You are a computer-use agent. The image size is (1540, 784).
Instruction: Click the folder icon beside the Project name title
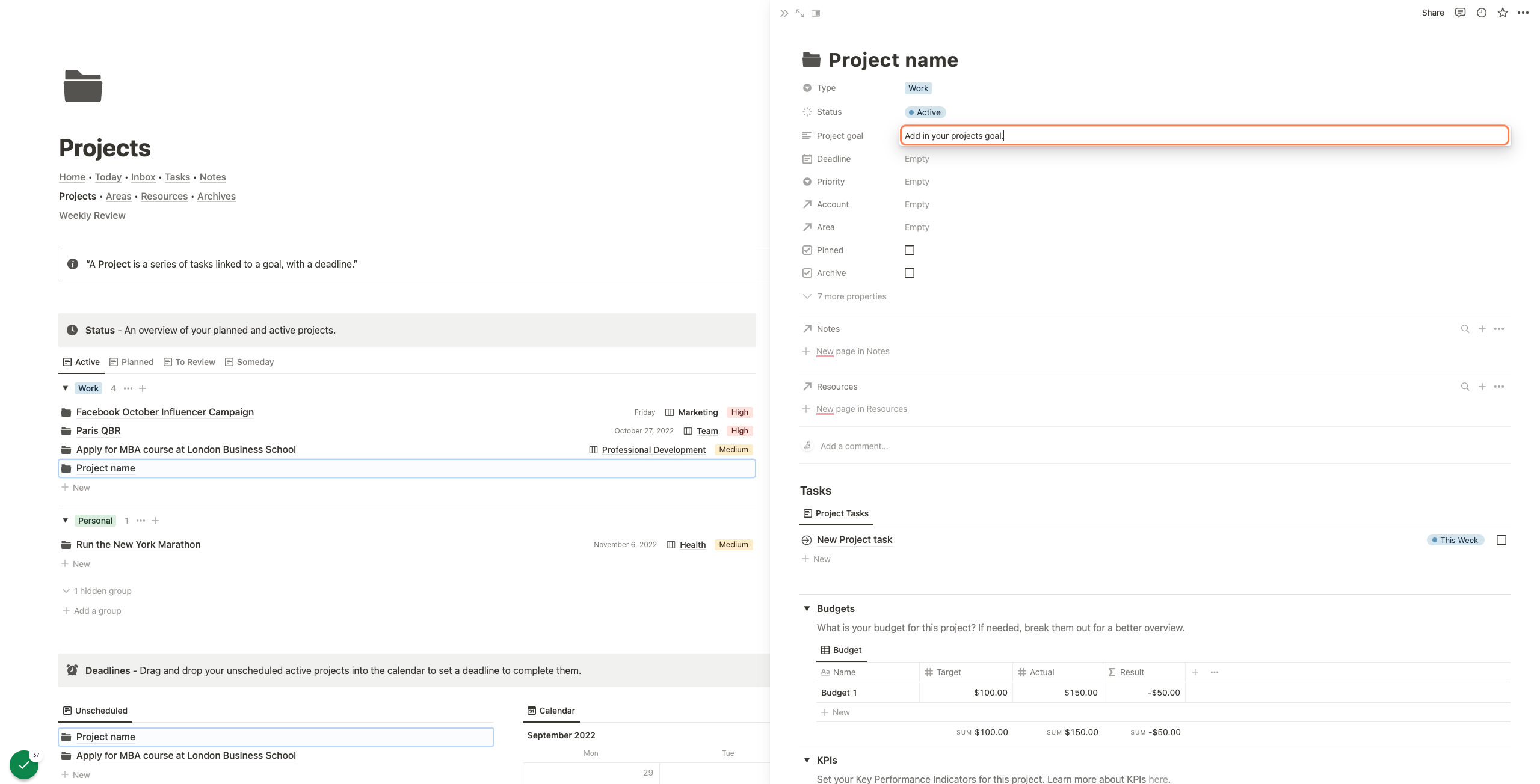click(x=812, y=60)
